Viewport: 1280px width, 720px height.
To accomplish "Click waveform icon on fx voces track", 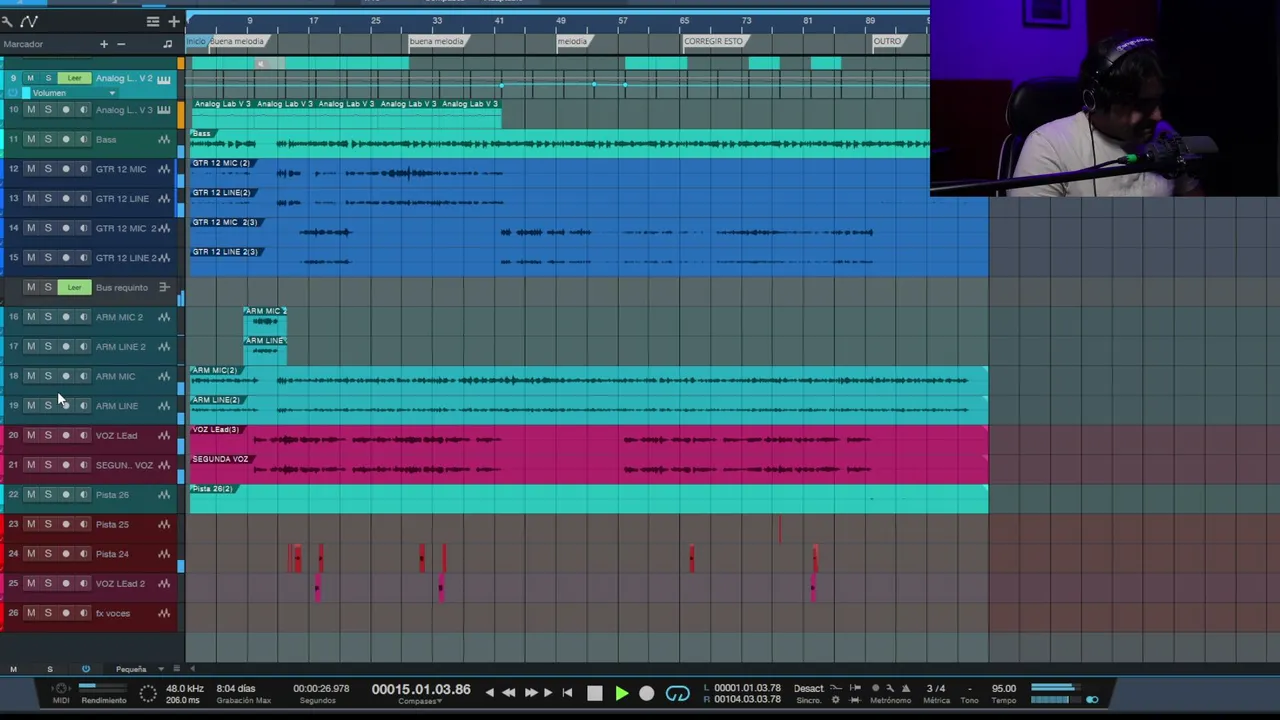I will (164, 613).
